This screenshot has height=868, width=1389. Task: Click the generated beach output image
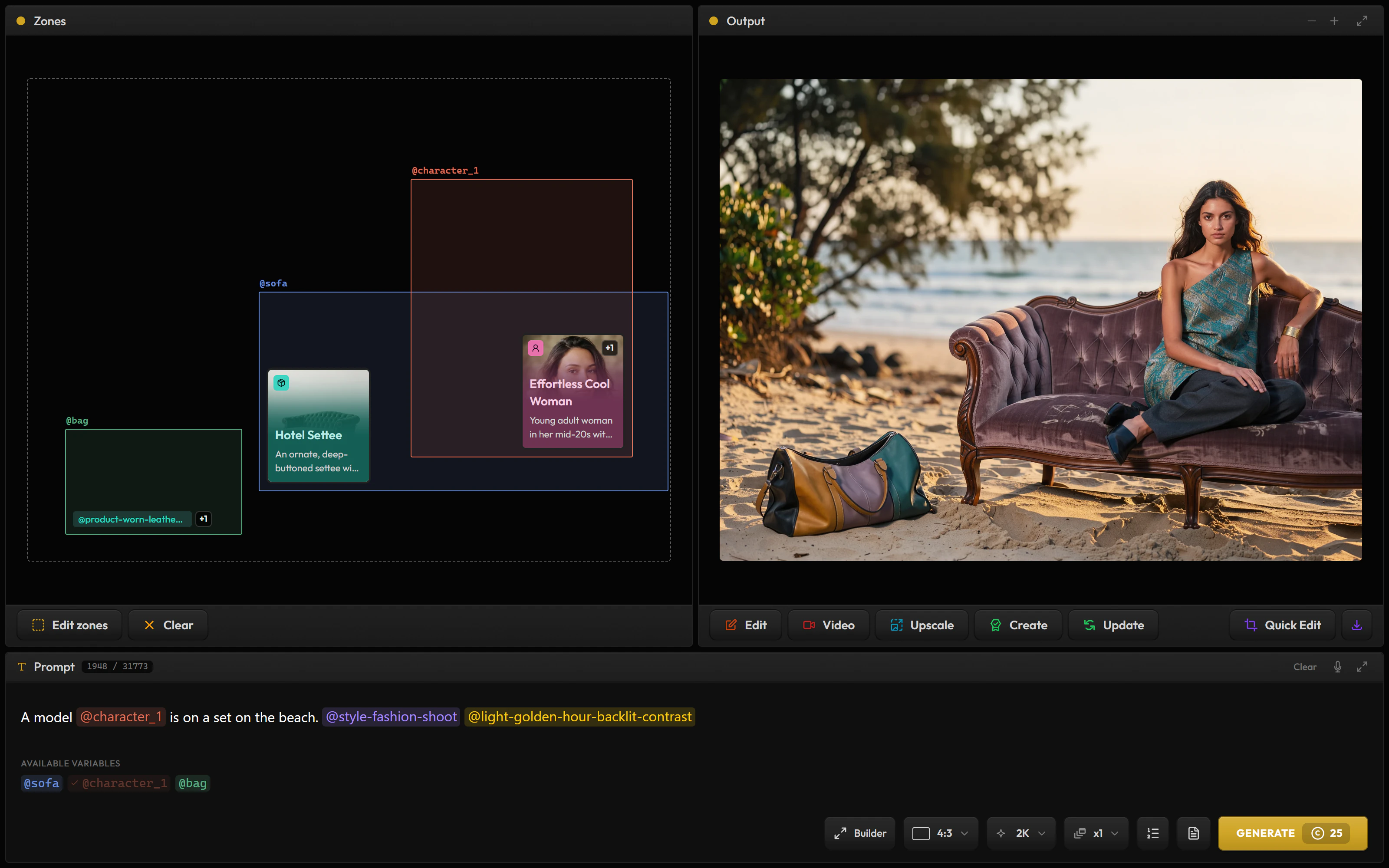(1040, 320)
